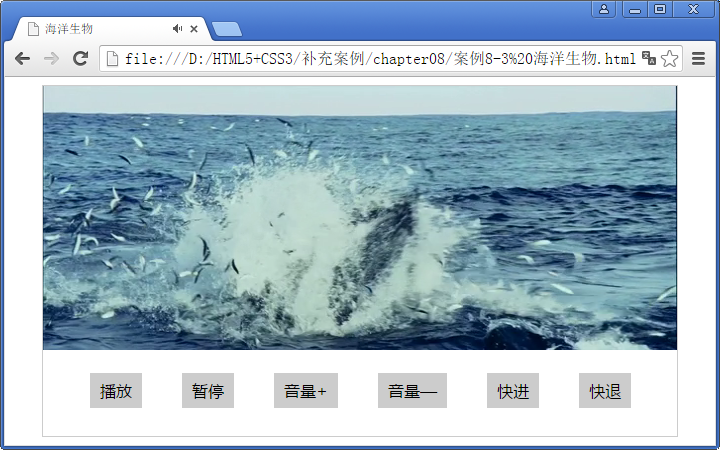Lower volume with 音量— button
Viewport: 720px width, 450px height.
point(412,391)
